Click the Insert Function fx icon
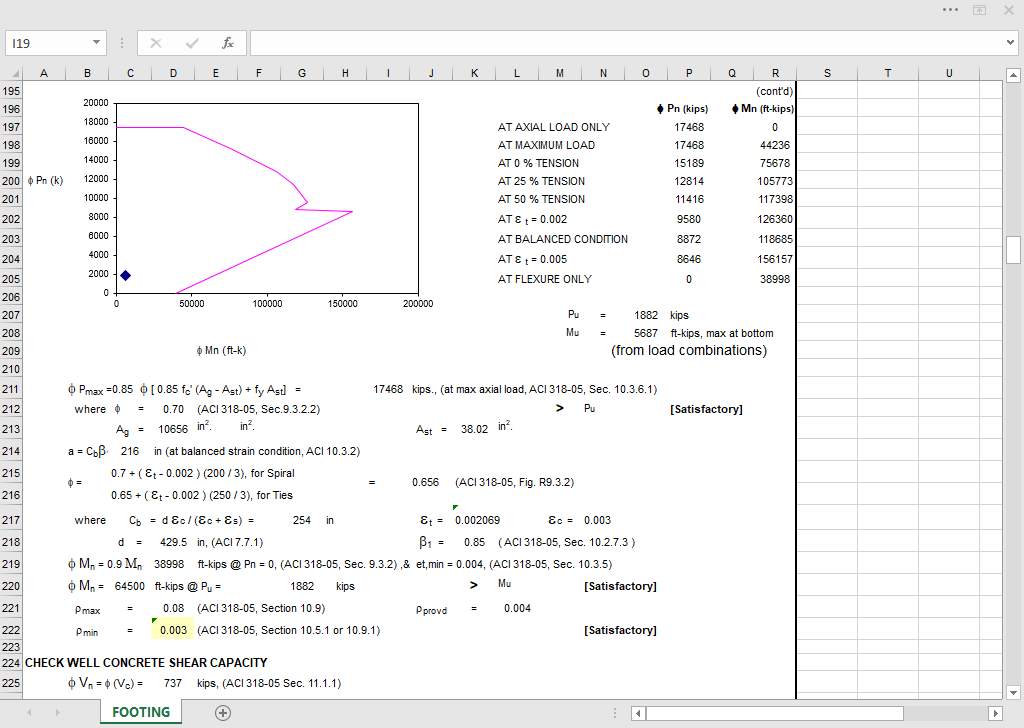 tap(227, 43)
